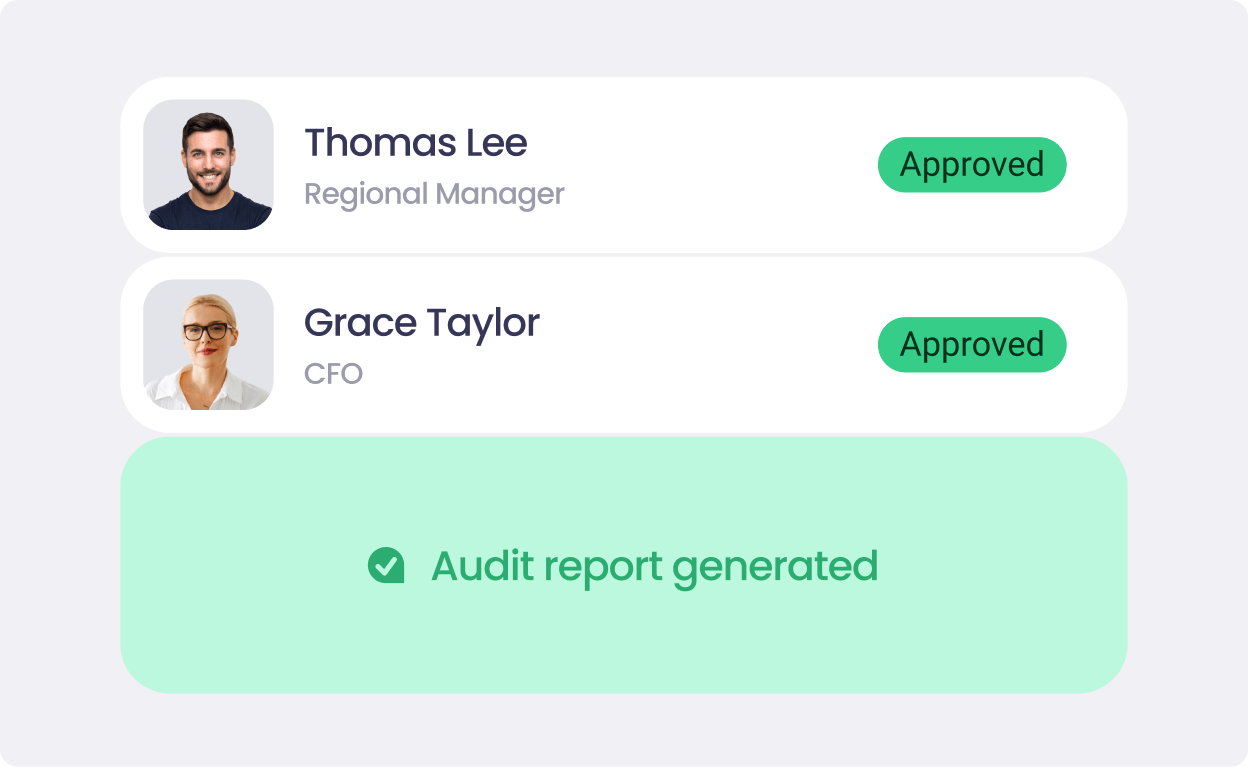Open the Audit report generated banner
Image resolution: width=1248 pixels, height=767 pixels.
pos(624,565)
